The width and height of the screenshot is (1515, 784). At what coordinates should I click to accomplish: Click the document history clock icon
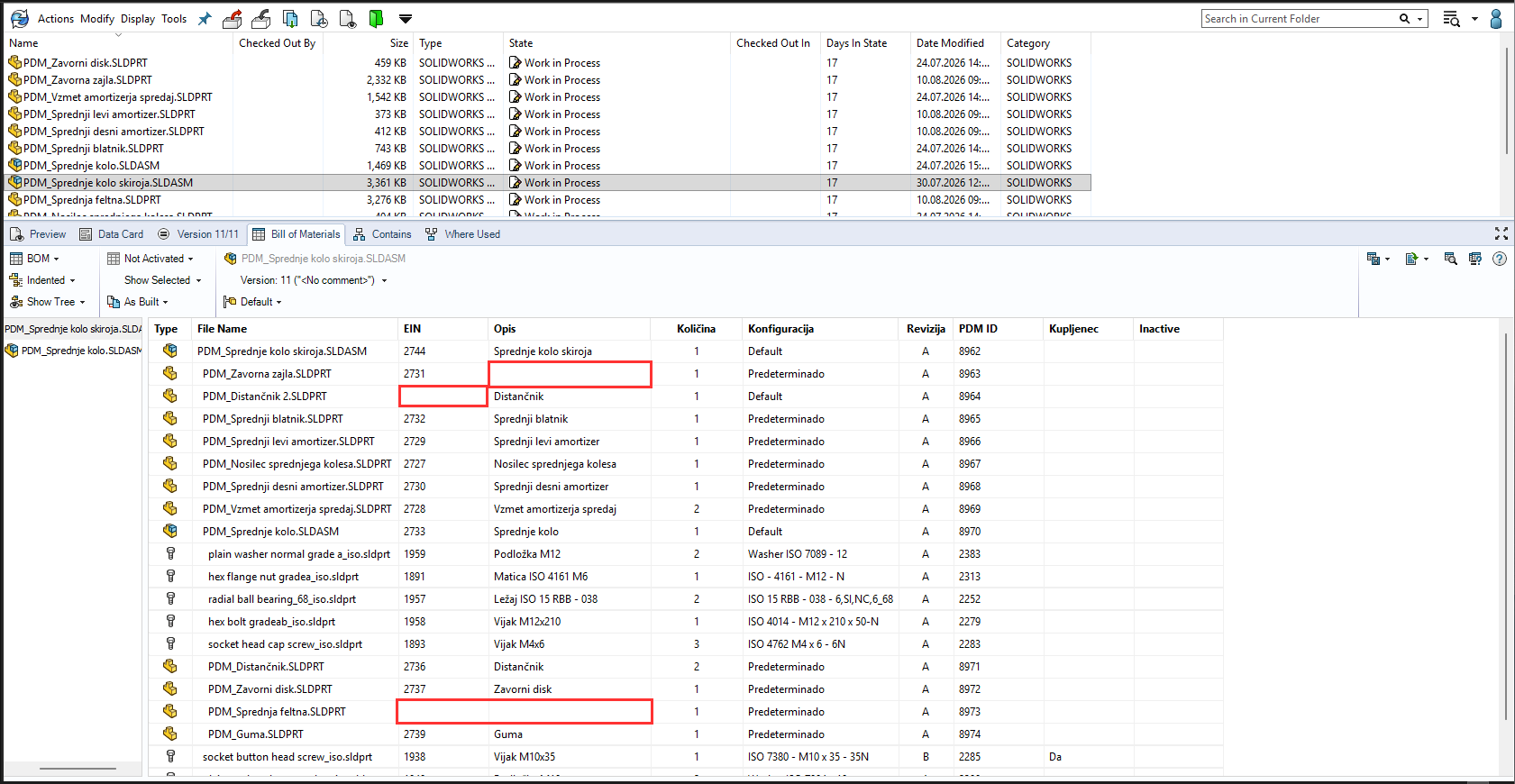click(x=319, y=18)
